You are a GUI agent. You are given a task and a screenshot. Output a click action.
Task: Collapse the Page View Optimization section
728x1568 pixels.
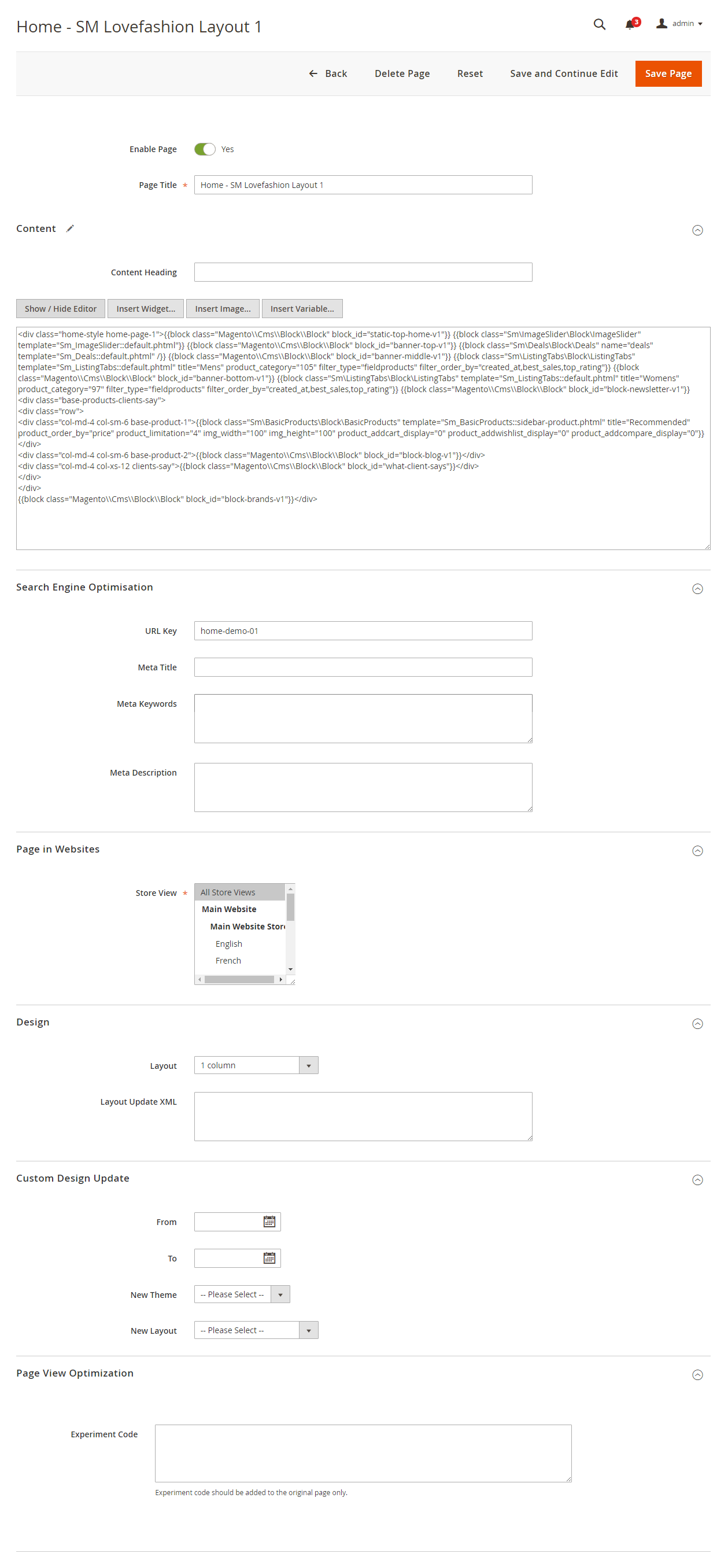click(x=697, y=1375)
